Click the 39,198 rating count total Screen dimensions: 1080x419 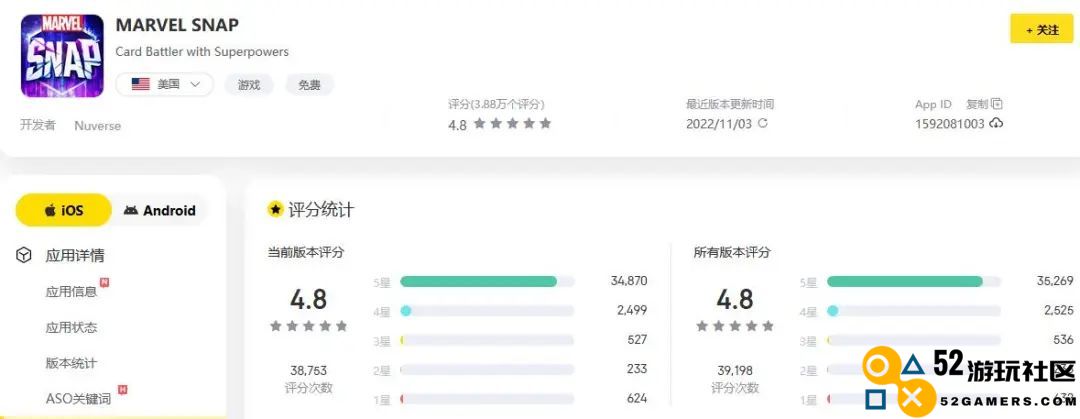pos(735,370)
